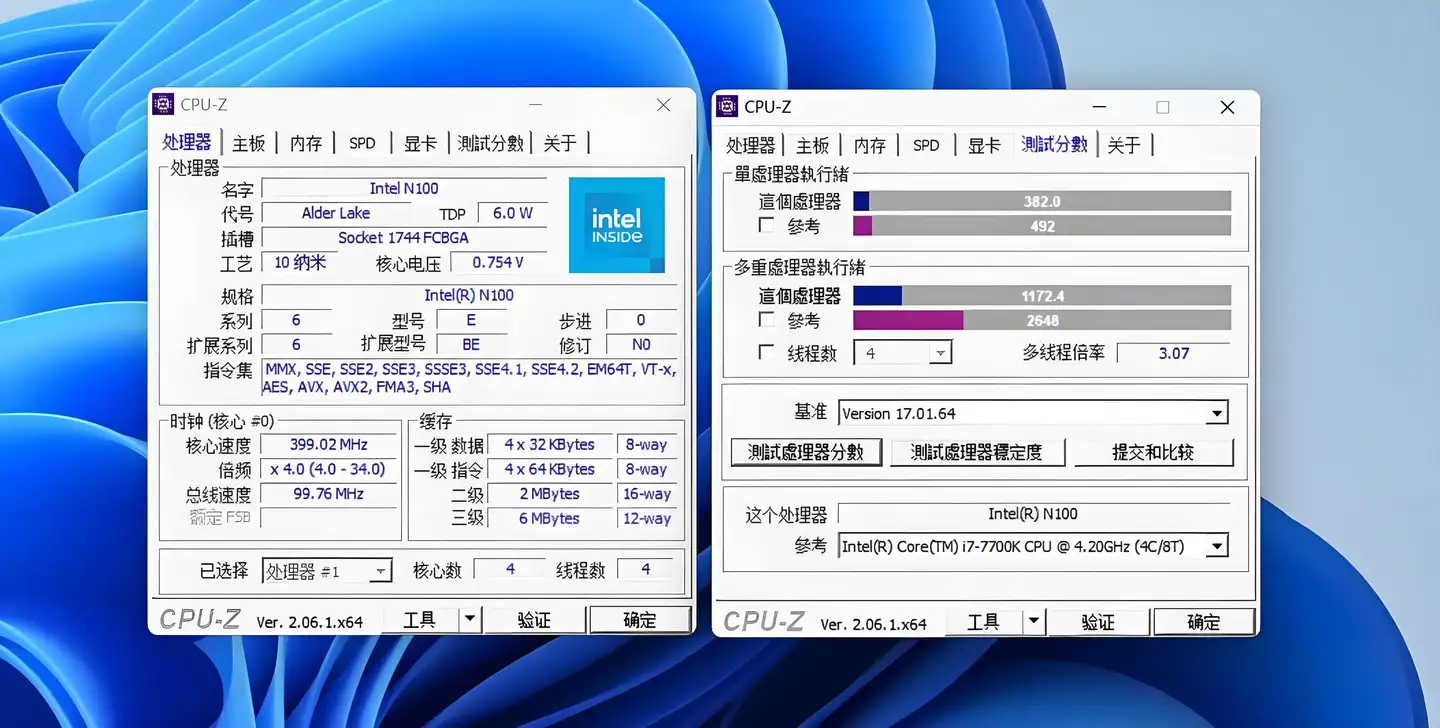Open 关于 tab in right window
Image resolution: width=1440 pixels, height=728 pixels.
1124,145
